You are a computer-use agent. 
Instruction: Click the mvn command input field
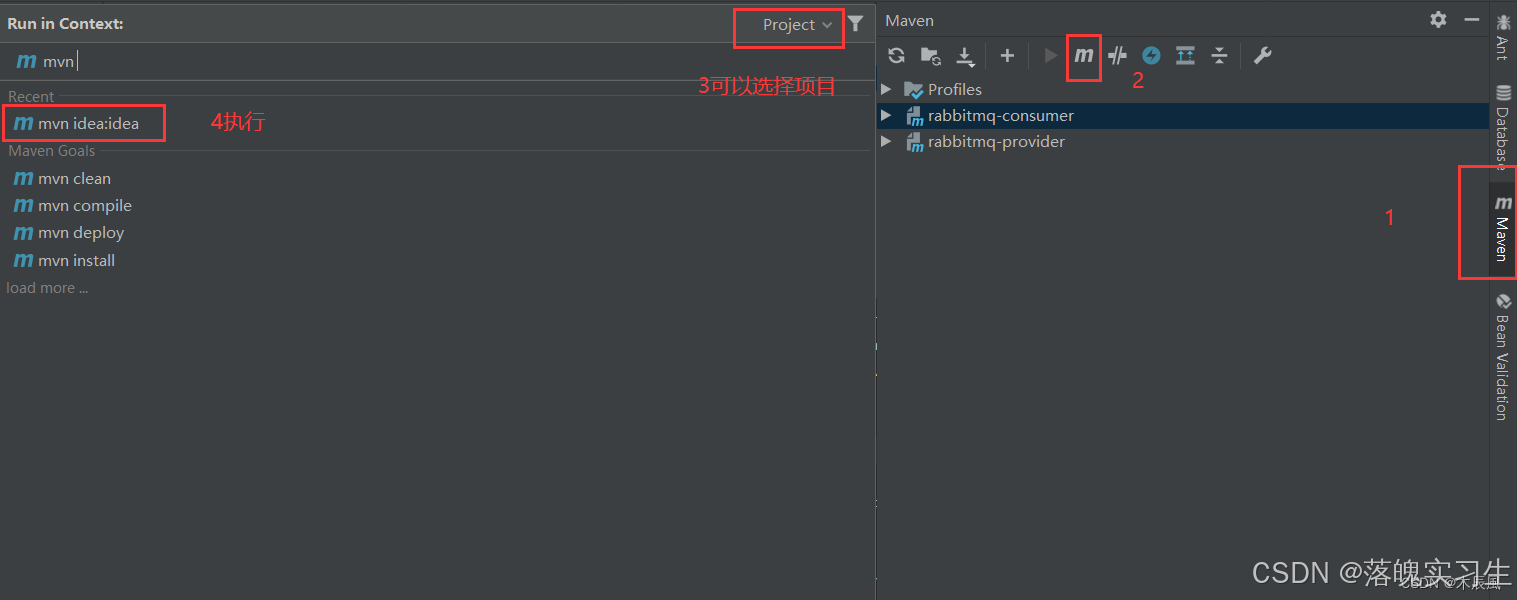click(437, 61)
